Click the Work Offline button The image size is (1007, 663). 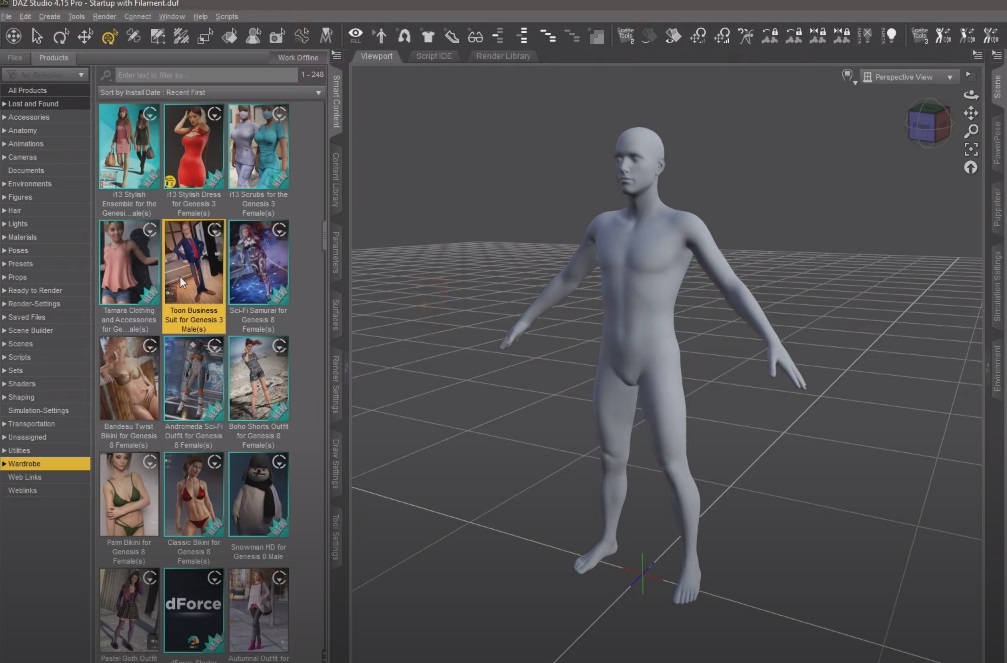[297, 57]
